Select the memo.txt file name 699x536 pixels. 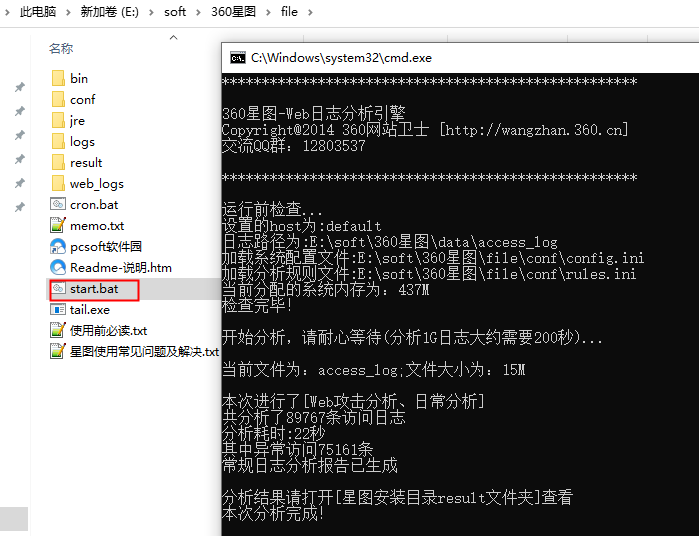[x=97, y=226]
